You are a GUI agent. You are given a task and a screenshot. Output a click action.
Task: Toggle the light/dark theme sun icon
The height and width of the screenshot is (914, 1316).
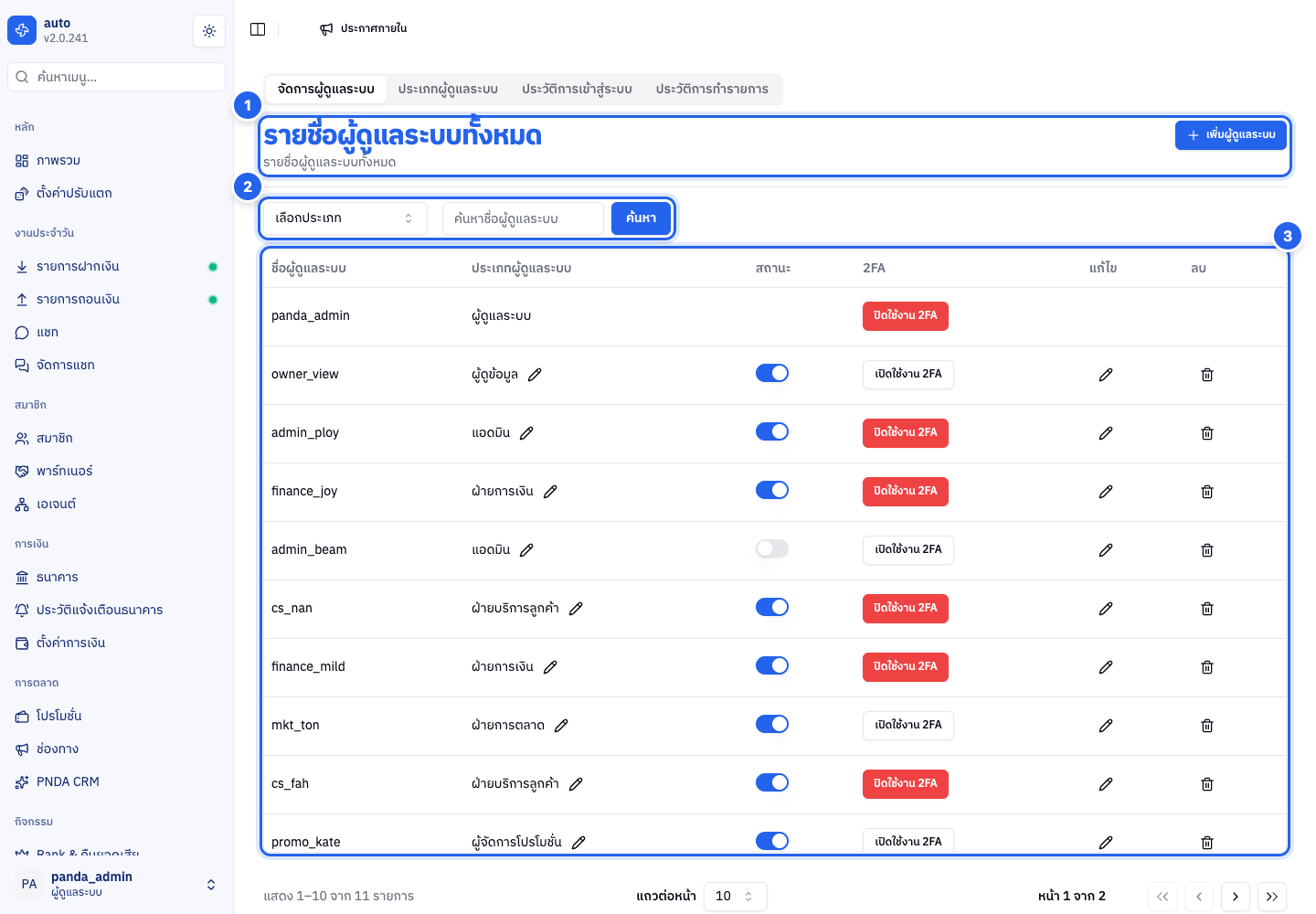[x=209, y=31]
